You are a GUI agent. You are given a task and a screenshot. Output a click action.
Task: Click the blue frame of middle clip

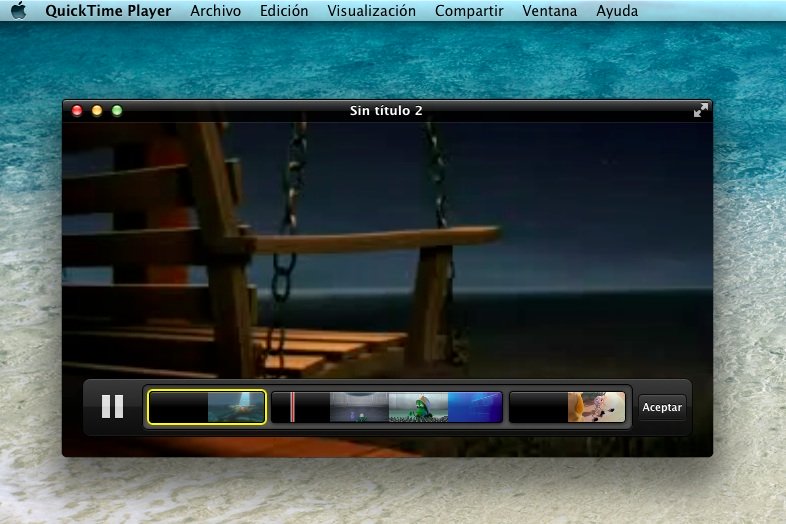474,407
